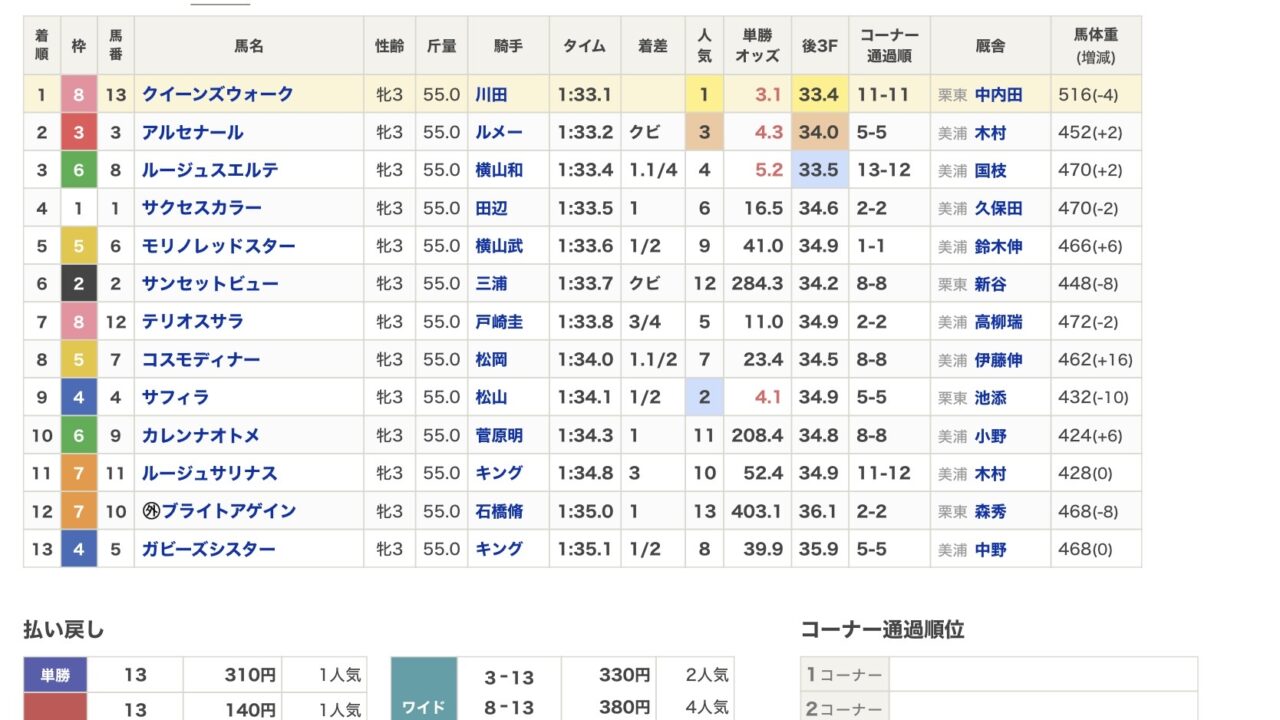Open trainer 国枝 page

click(x=990, y=170)
